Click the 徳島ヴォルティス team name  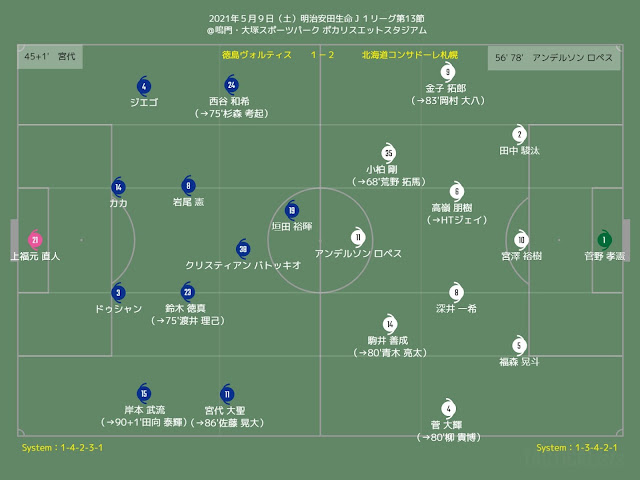[257, 55]
